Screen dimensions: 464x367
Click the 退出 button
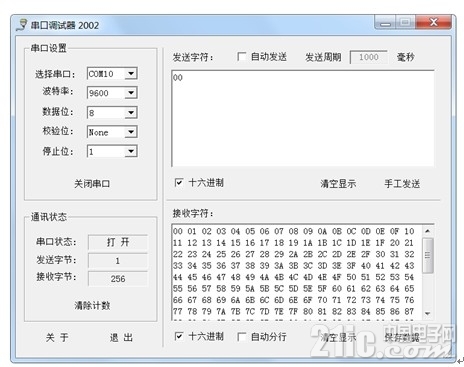click(121, 337)
